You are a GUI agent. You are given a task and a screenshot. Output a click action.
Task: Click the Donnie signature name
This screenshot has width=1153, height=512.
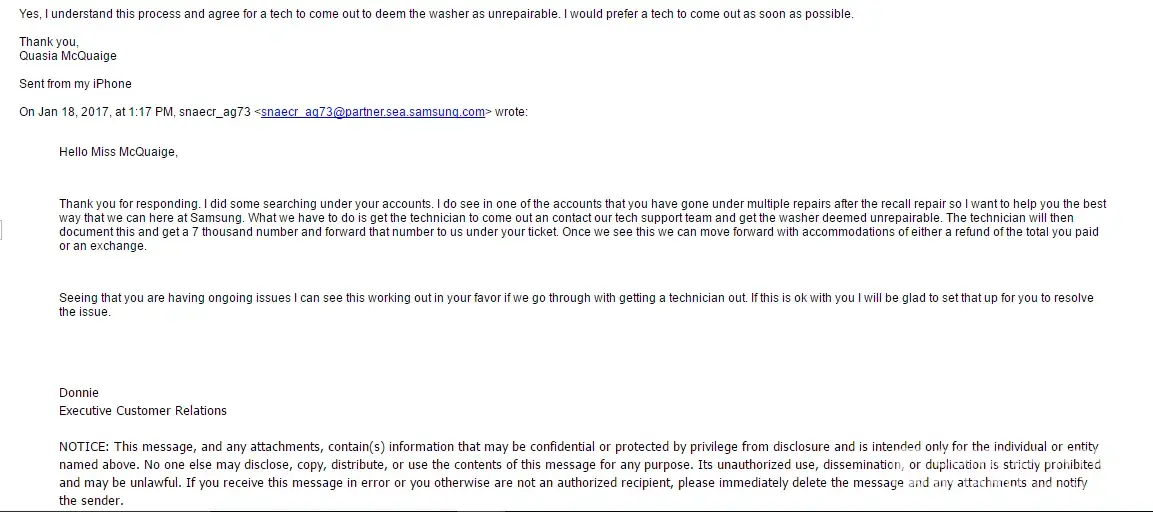79,393
